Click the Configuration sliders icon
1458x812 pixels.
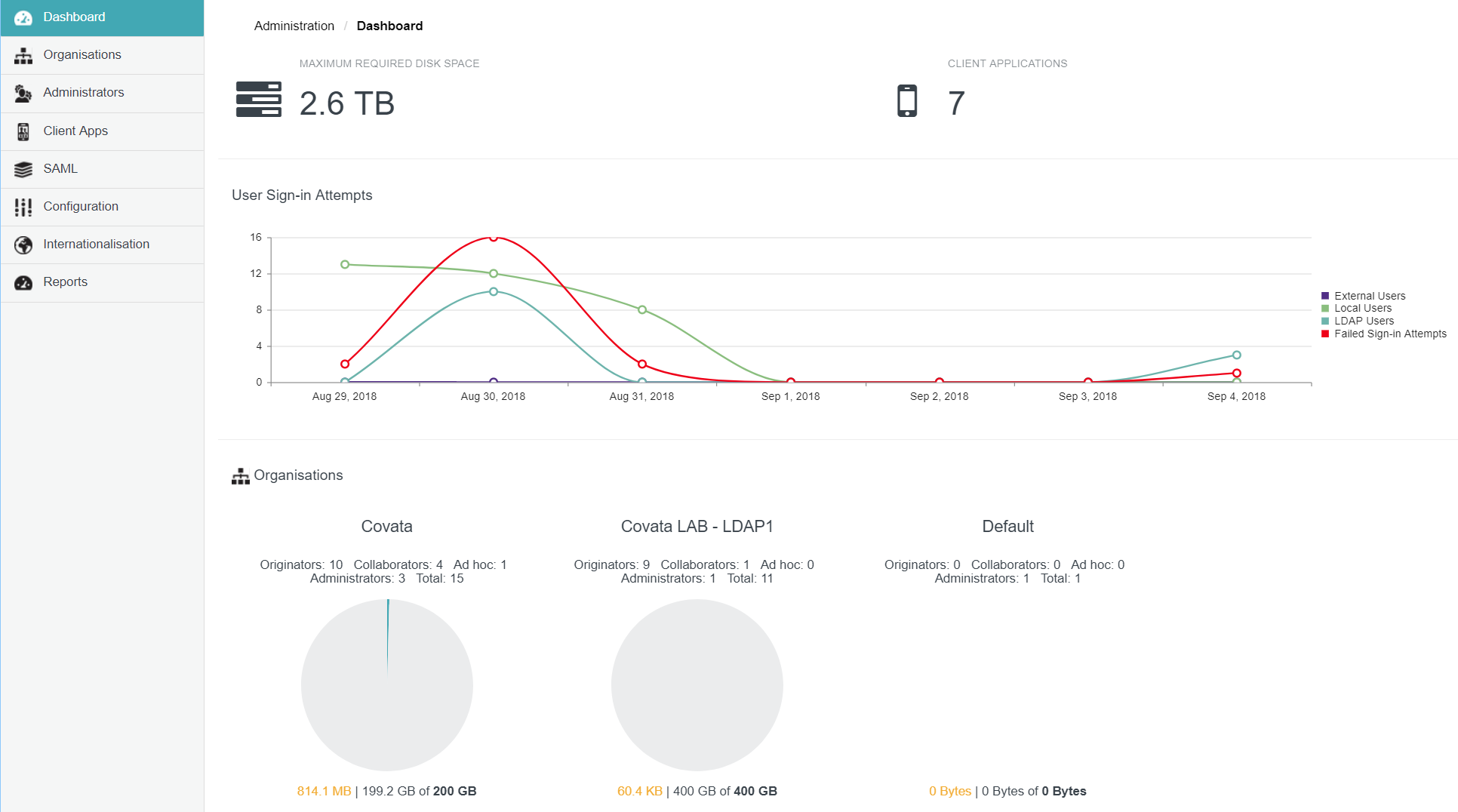[x=23, y=207]
